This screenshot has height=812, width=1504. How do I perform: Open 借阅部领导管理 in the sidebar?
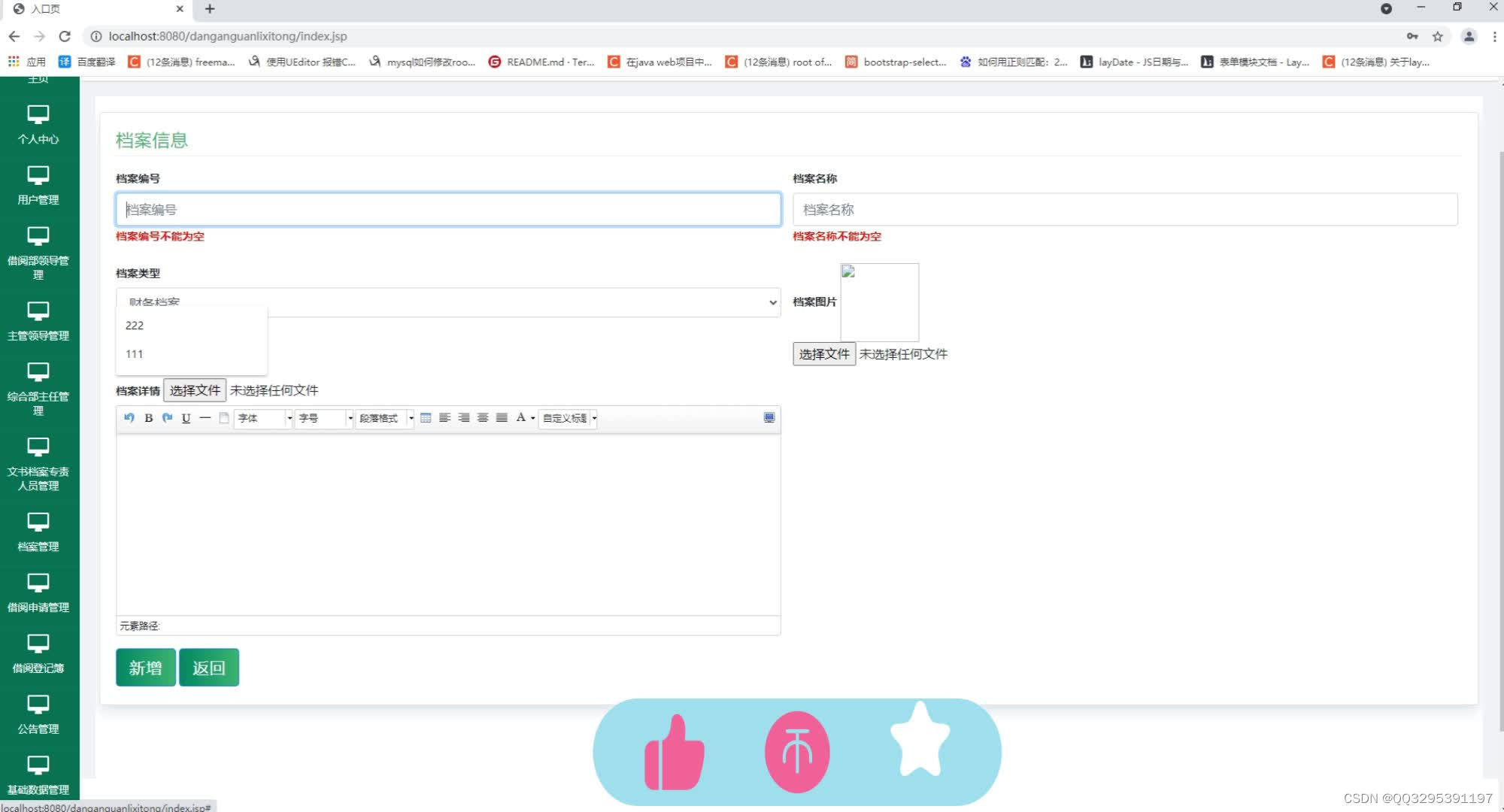click(x=38, y=253)
